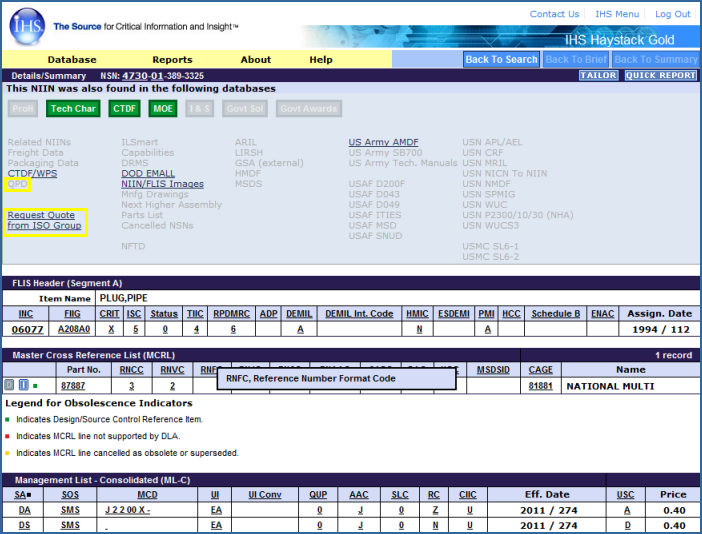This screenshot has height=534, width=702.
Task: Click the TAILOR button
Action: tap(599, 75)
